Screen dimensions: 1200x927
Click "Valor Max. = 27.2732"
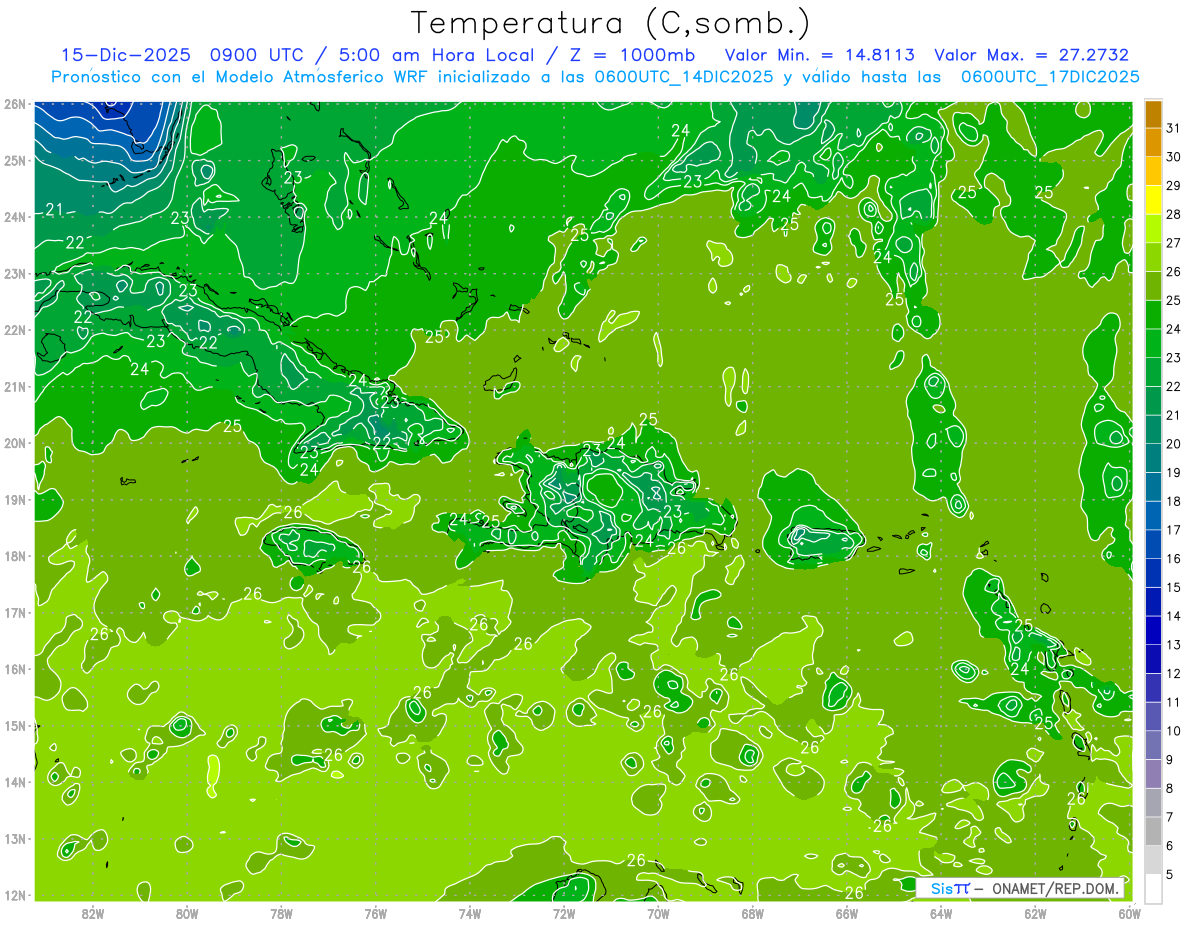(x=1031, y=55)
